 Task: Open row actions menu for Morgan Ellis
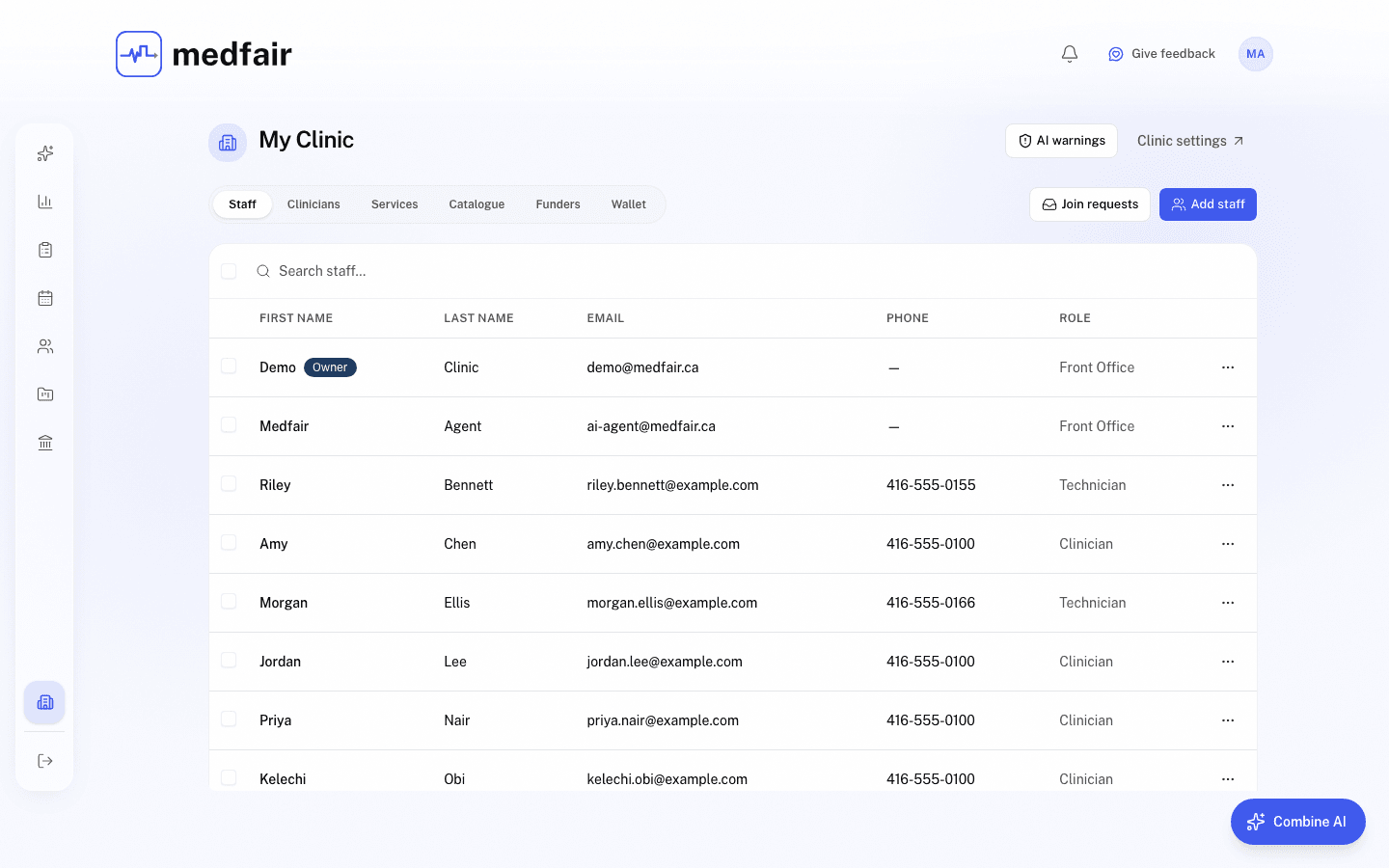pyautogui.click(x=1228, y=603)
